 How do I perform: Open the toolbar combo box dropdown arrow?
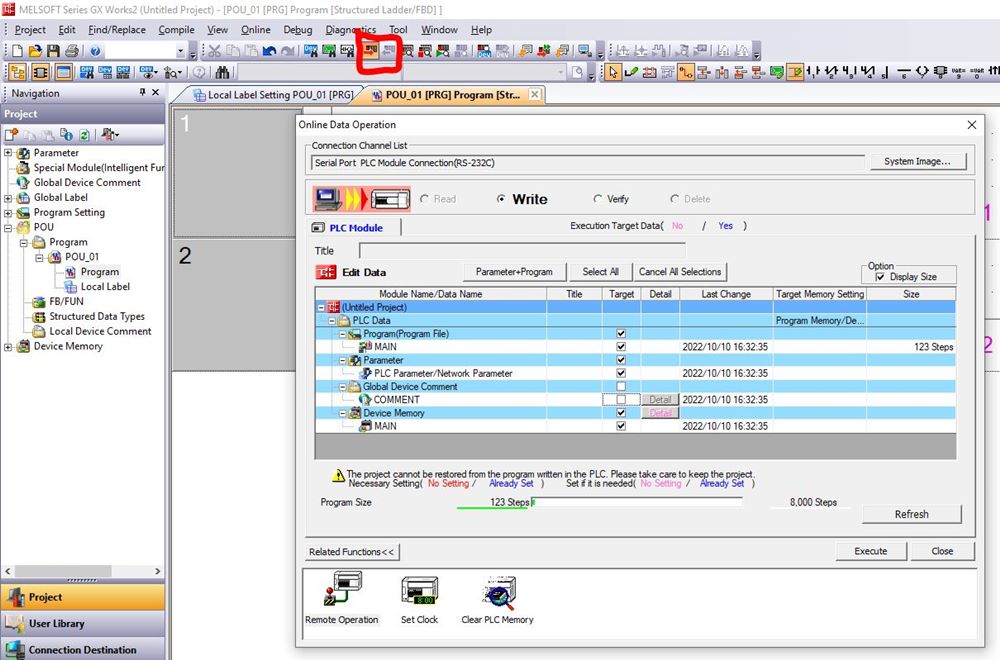click(x=180, y=51)
